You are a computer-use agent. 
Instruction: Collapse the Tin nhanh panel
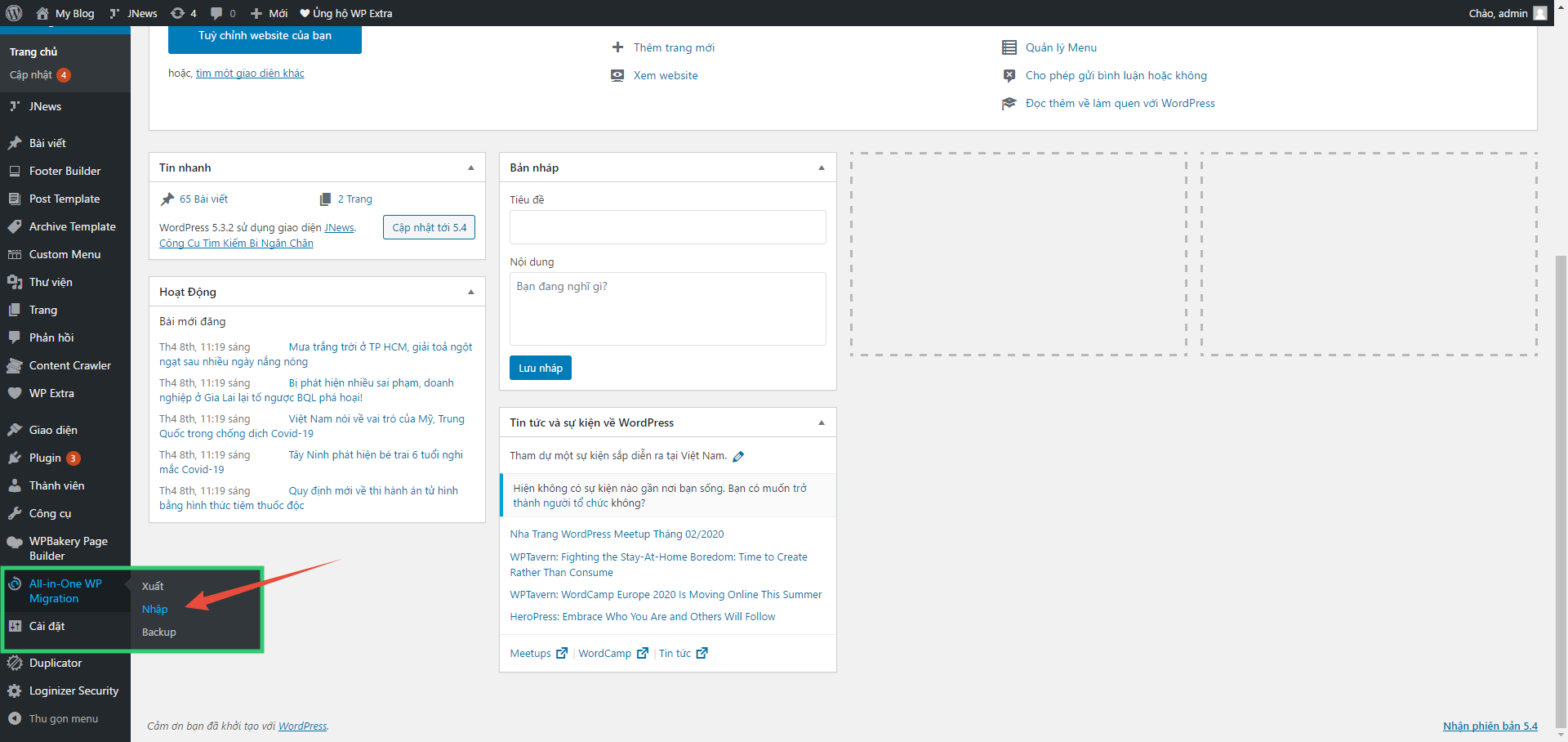click(x=470, y=167)
